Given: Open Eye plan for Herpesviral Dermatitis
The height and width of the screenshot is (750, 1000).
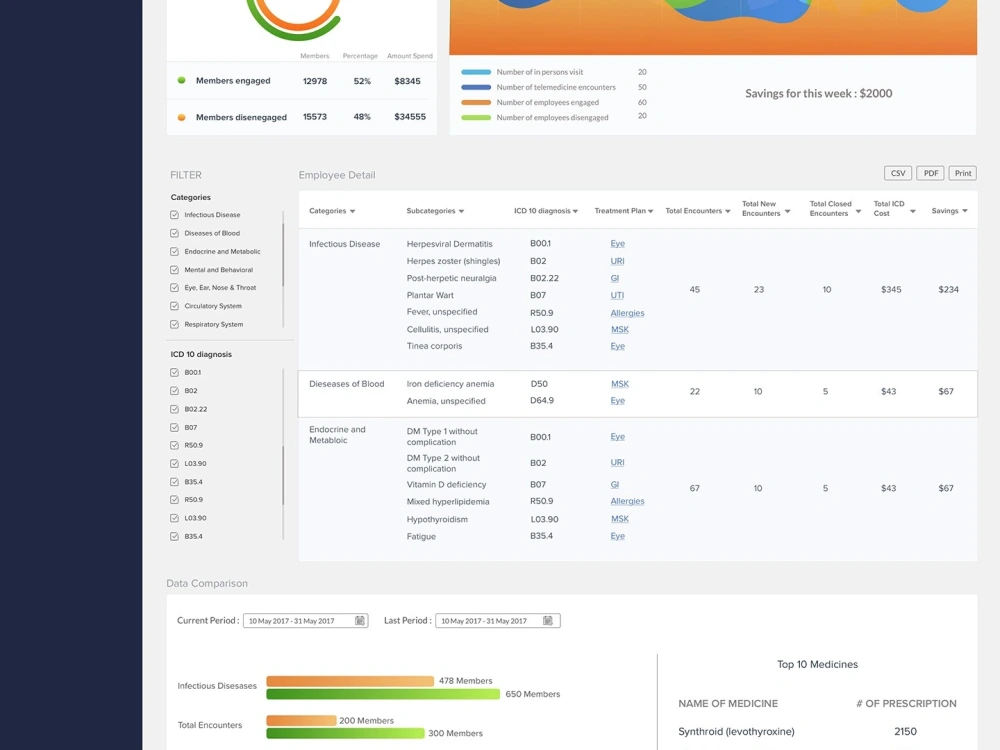Looking at the screenshot, I should (x=617, y=244).
